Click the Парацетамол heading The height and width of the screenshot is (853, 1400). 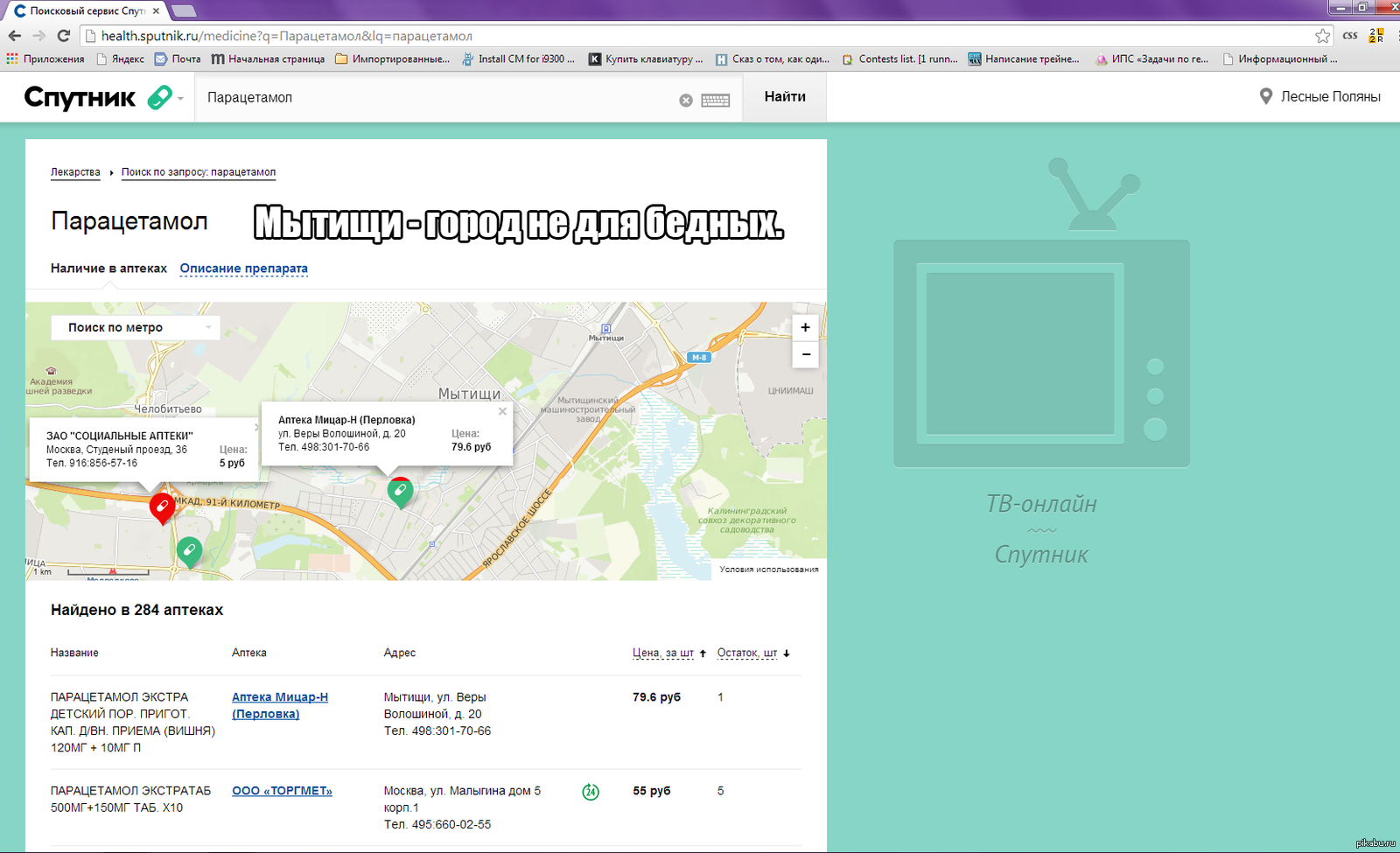point(129,221)
